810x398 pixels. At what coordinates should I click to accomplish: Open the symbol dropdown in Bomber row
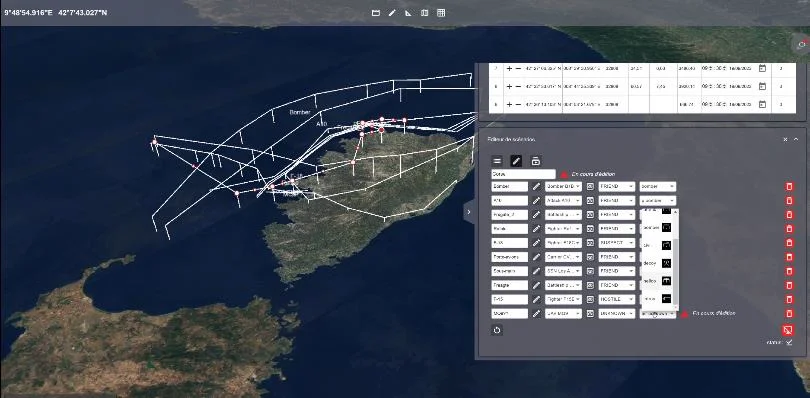pyautogui.click(x=658, y=187)
